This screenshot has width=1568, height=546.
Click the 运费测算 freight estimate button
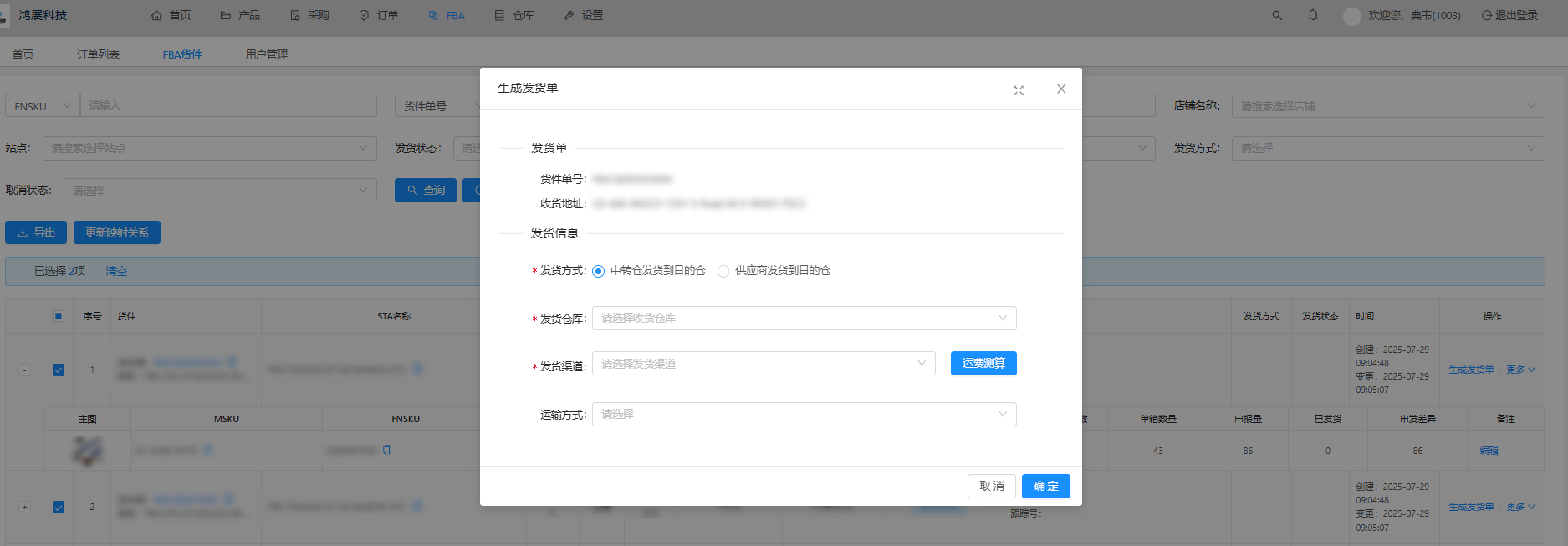pyautogui.click(x=983, y=364)
